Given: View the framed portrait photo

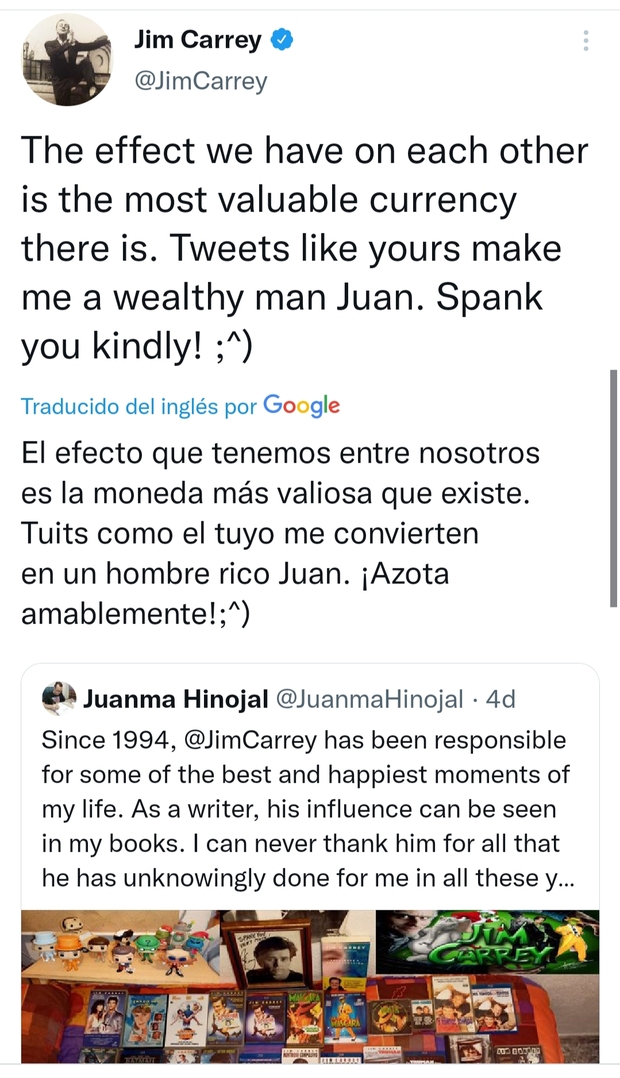Looking at the screenshot, I should 267,950.
